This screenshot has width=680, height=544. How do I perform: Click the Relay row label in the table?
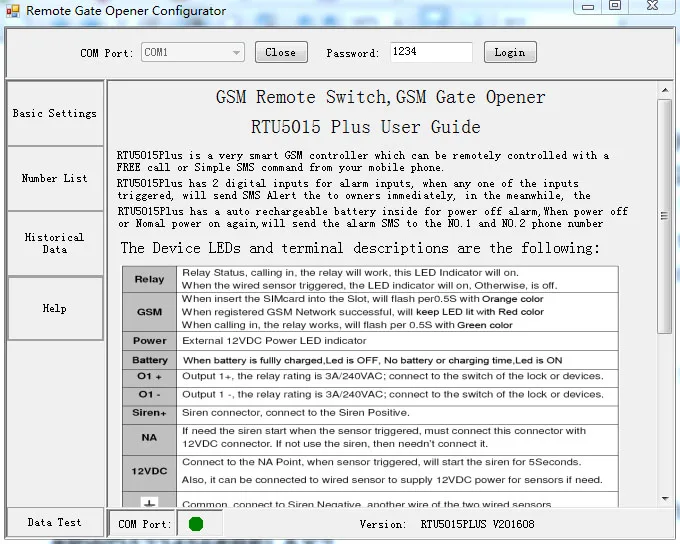149,279
